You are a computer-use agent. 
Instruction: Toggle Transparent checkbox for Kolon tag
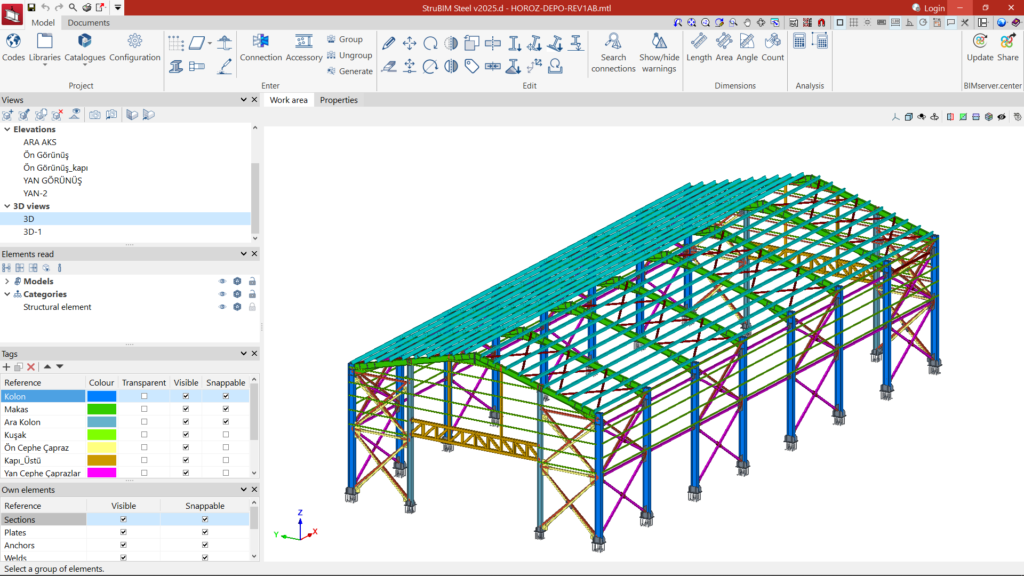[144, 396]
